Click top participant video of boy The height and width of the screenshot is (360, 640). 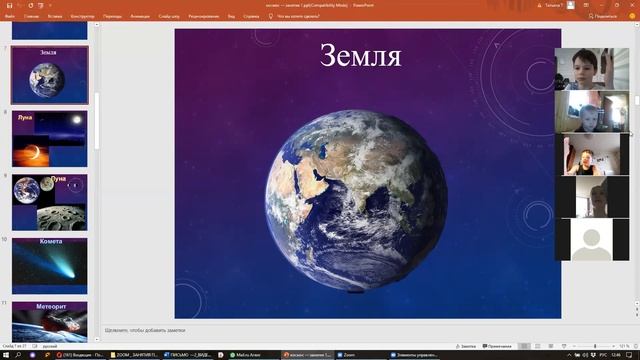coord(592,69)
